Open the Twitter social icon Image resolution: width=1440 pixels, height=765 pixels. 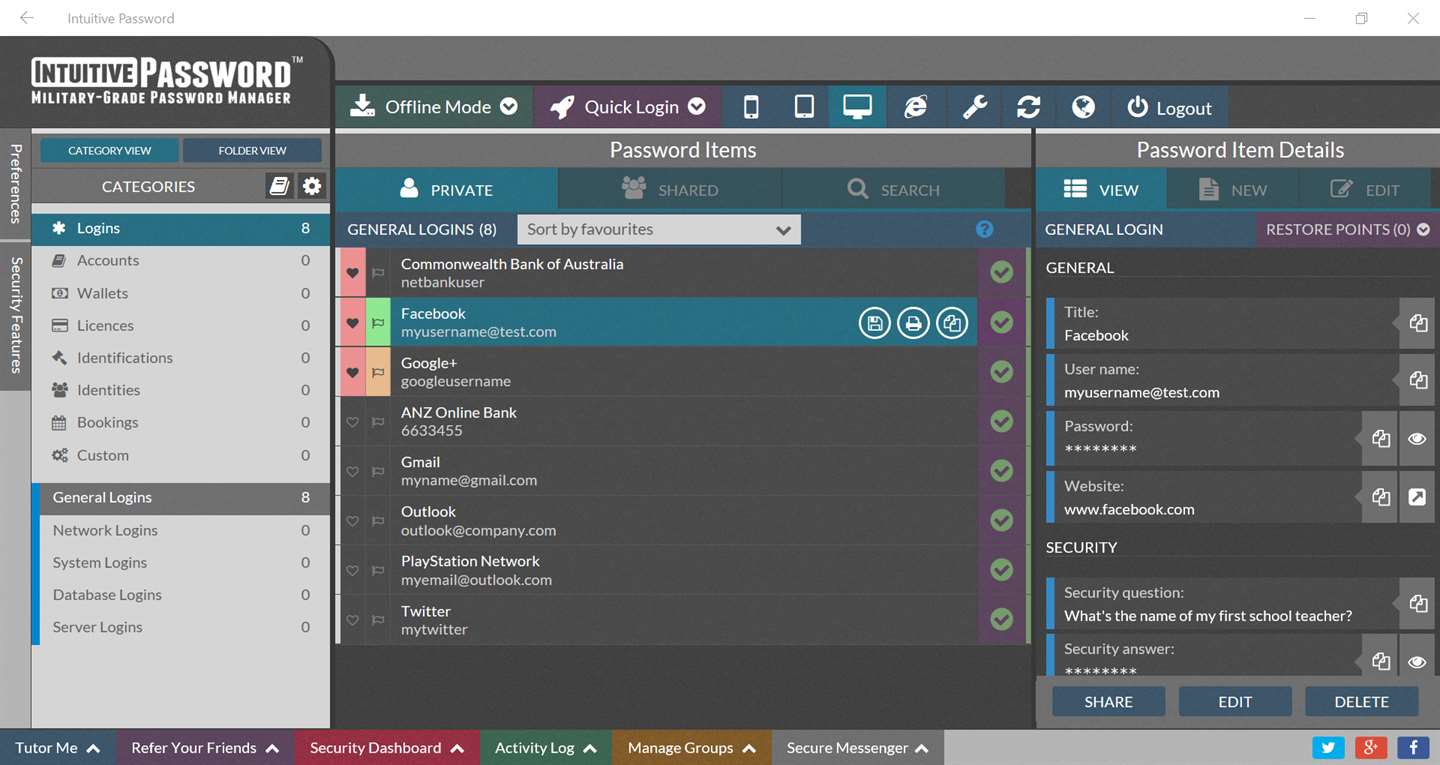coord(1328,747)
